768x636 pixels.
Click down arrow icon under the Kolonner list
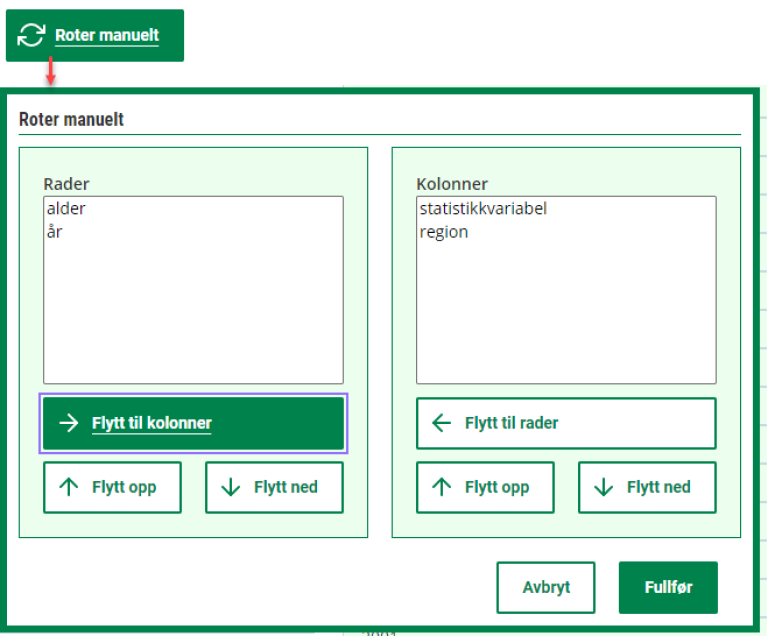point(604,487)
